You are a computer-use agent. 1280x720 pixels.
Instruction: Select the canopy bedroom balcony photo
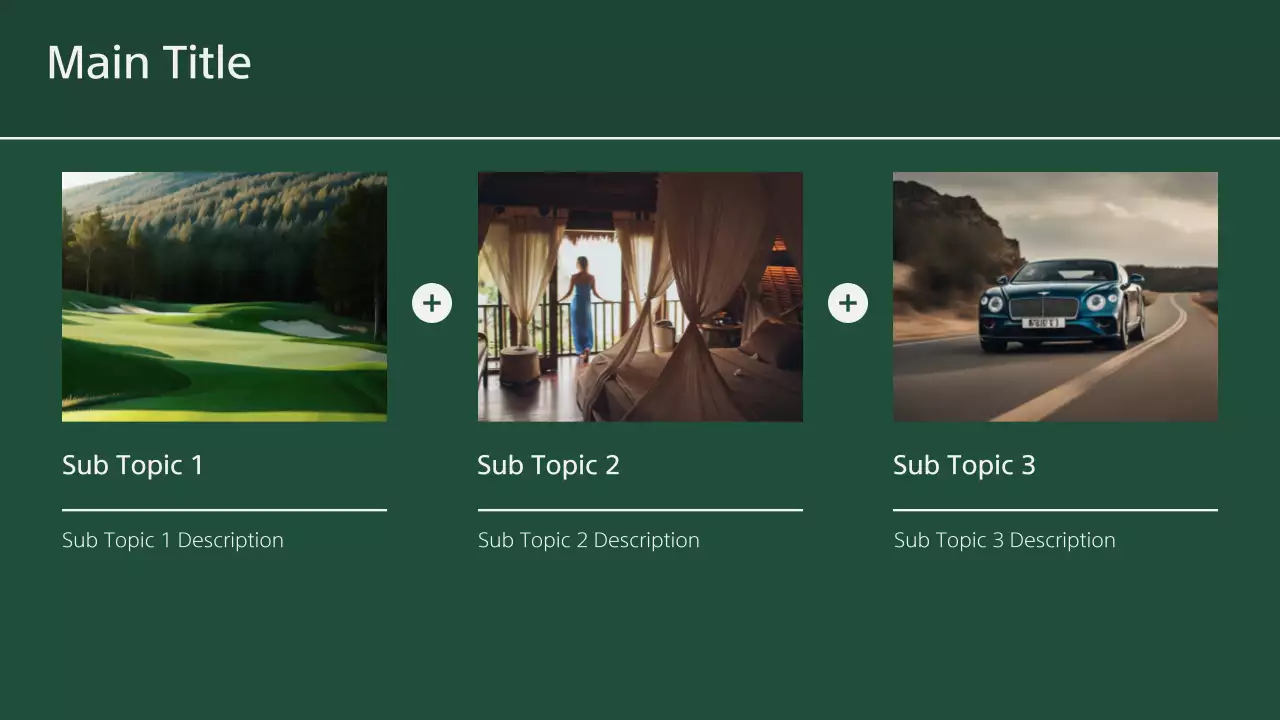pos(640,296)
